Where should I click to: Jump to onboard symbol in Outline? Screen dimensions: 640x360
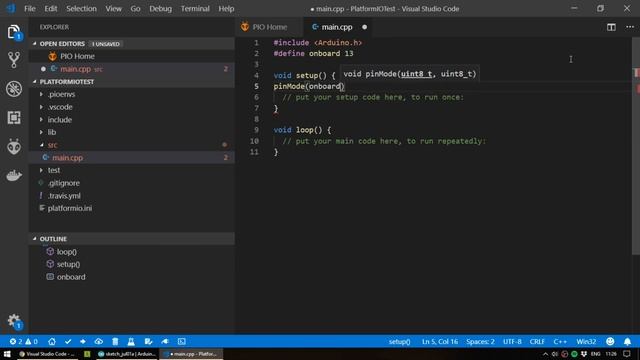click(131, 277)
